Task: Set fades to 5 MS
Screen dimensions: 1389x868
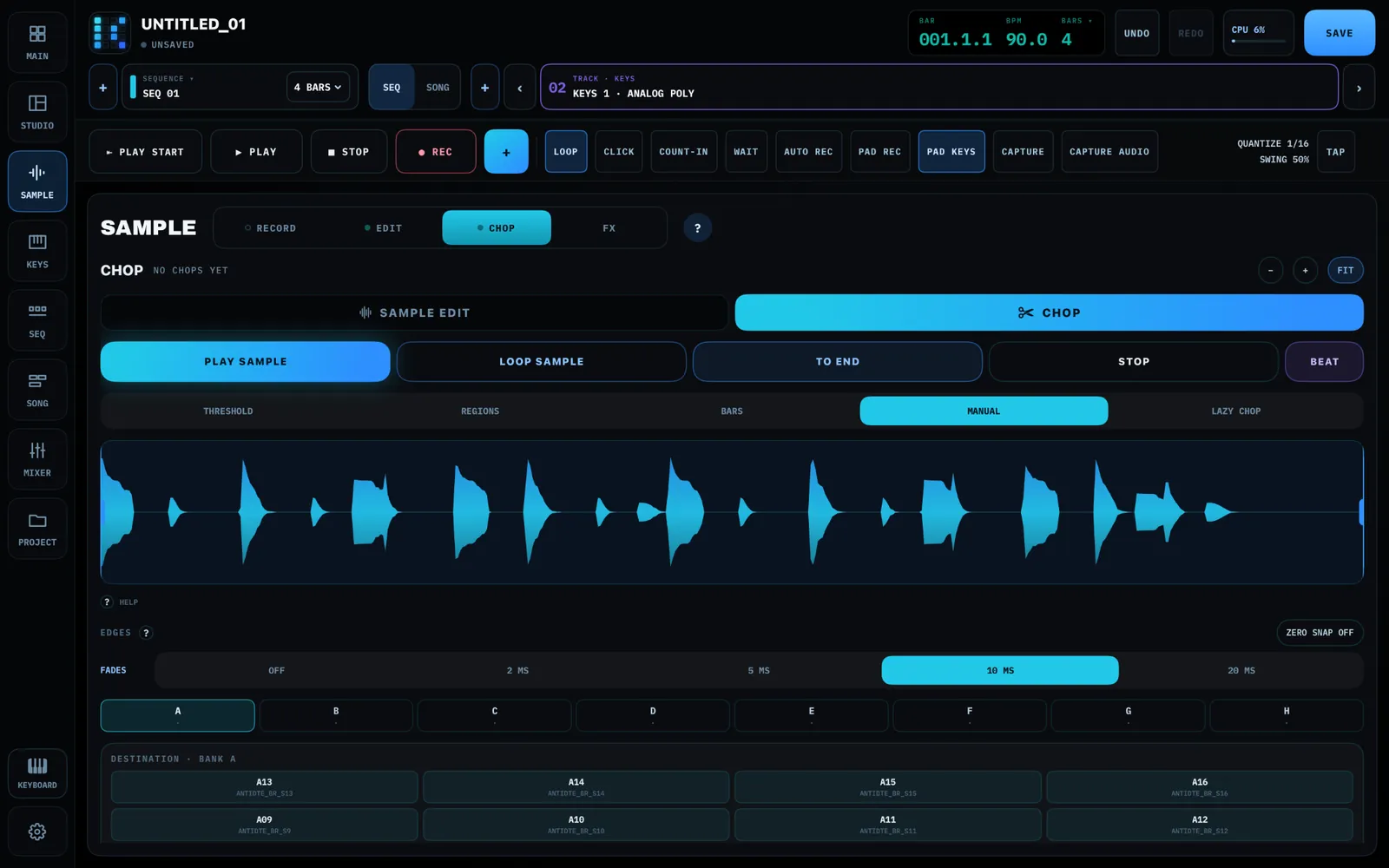Action: coord(759,671)
